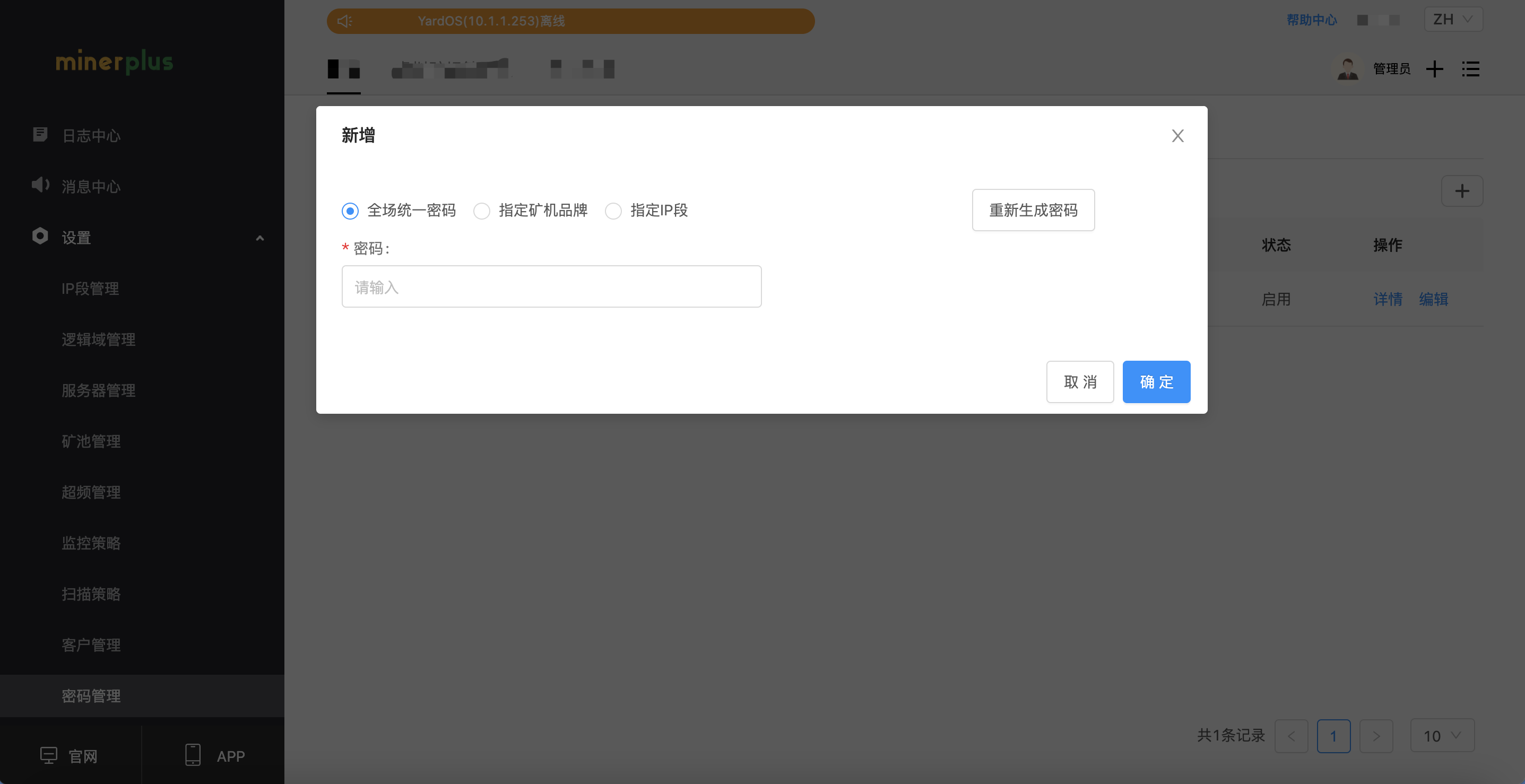Click the 官网 monitor icon

(x=48, y=755)
